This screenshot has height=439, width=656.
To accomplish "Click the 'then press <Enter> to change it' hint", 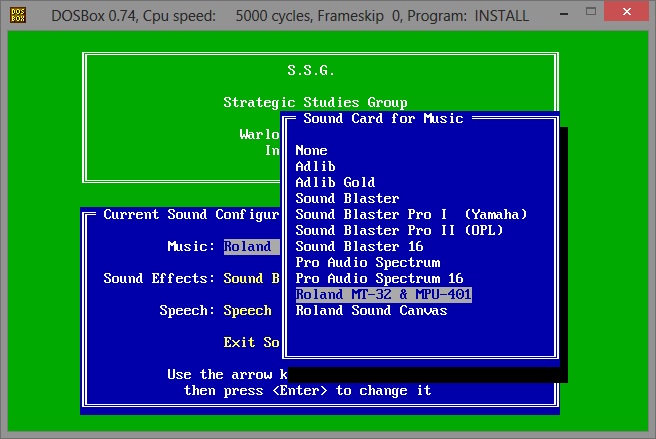I will click(x=308, y=390).
